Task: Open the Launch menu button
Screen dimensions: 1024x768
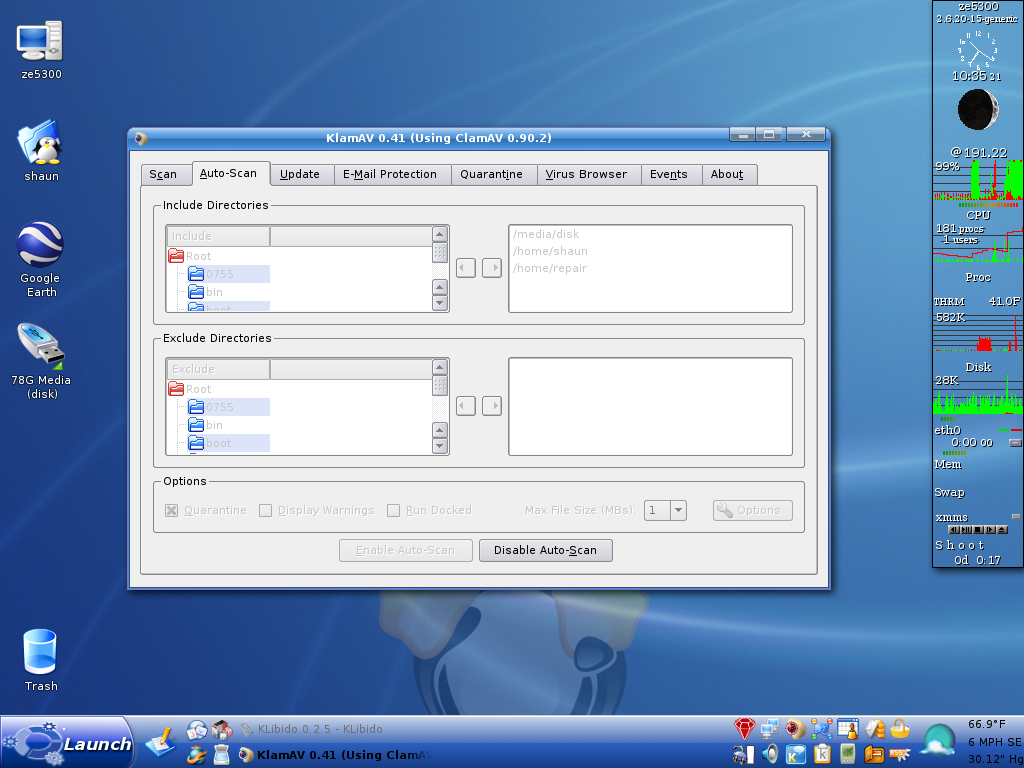Action: point(66,743)
